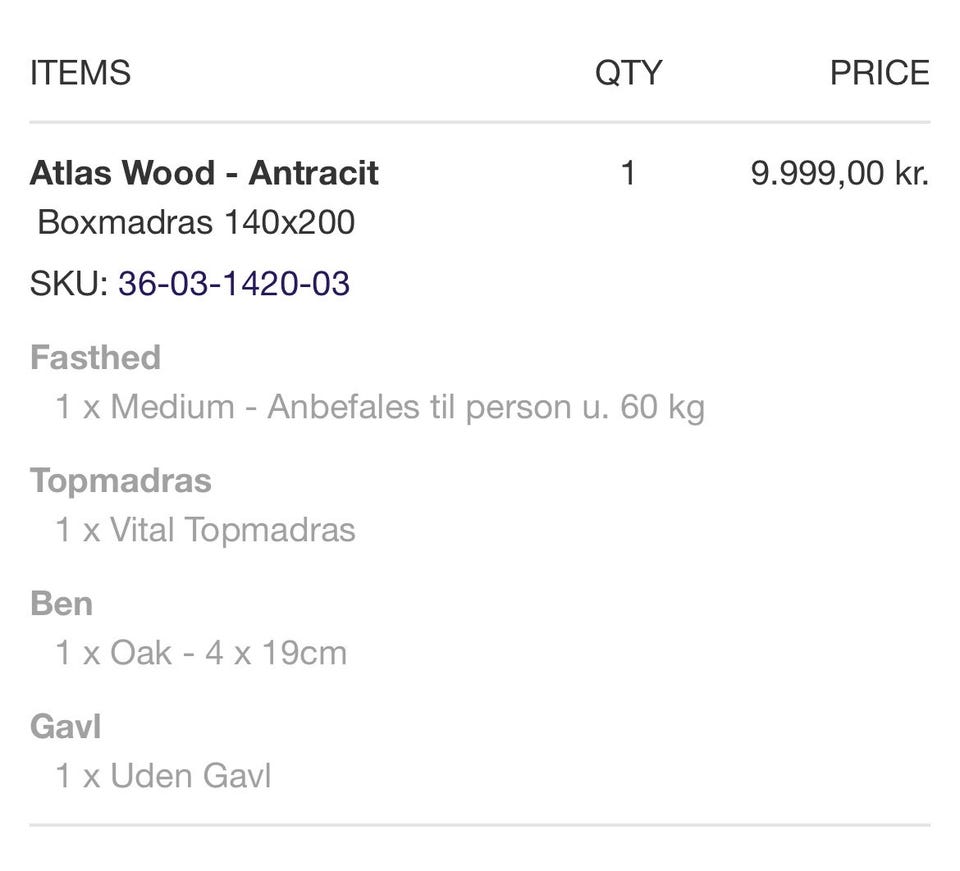Select the Vital Topmadras option line
This screenshot has height=871, width=960.
coord(205,530)
